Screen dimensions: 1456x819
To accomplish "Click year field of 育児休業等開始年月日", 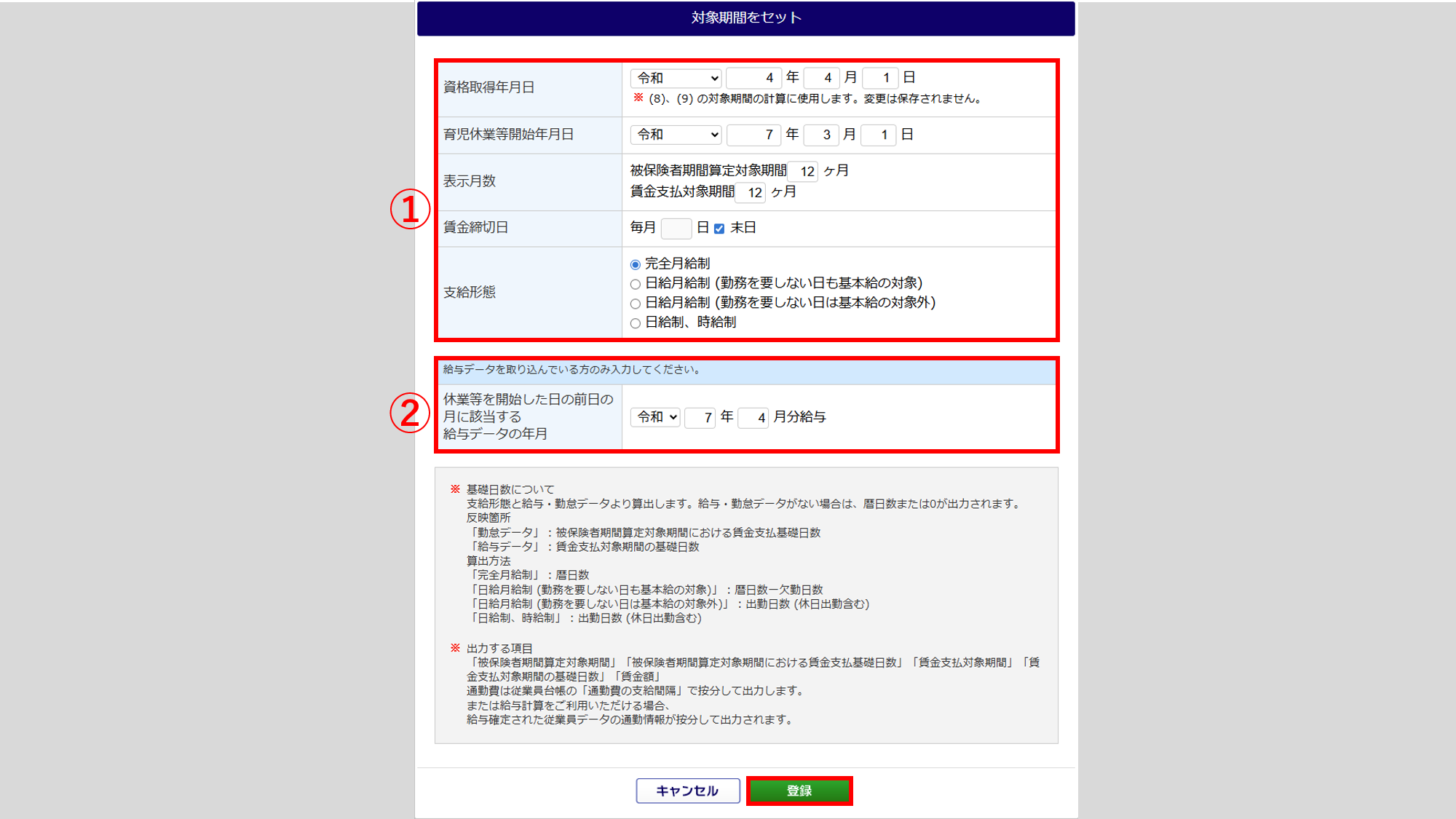I will (753, 135).
